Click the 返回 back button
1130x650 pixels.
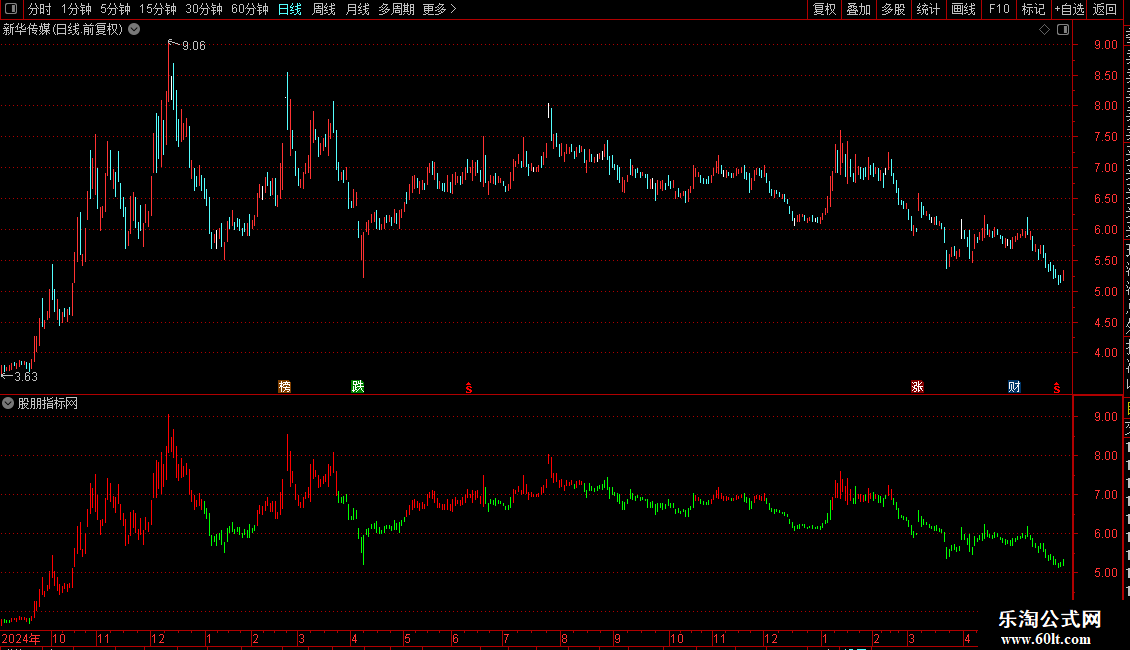[1105, 9]
